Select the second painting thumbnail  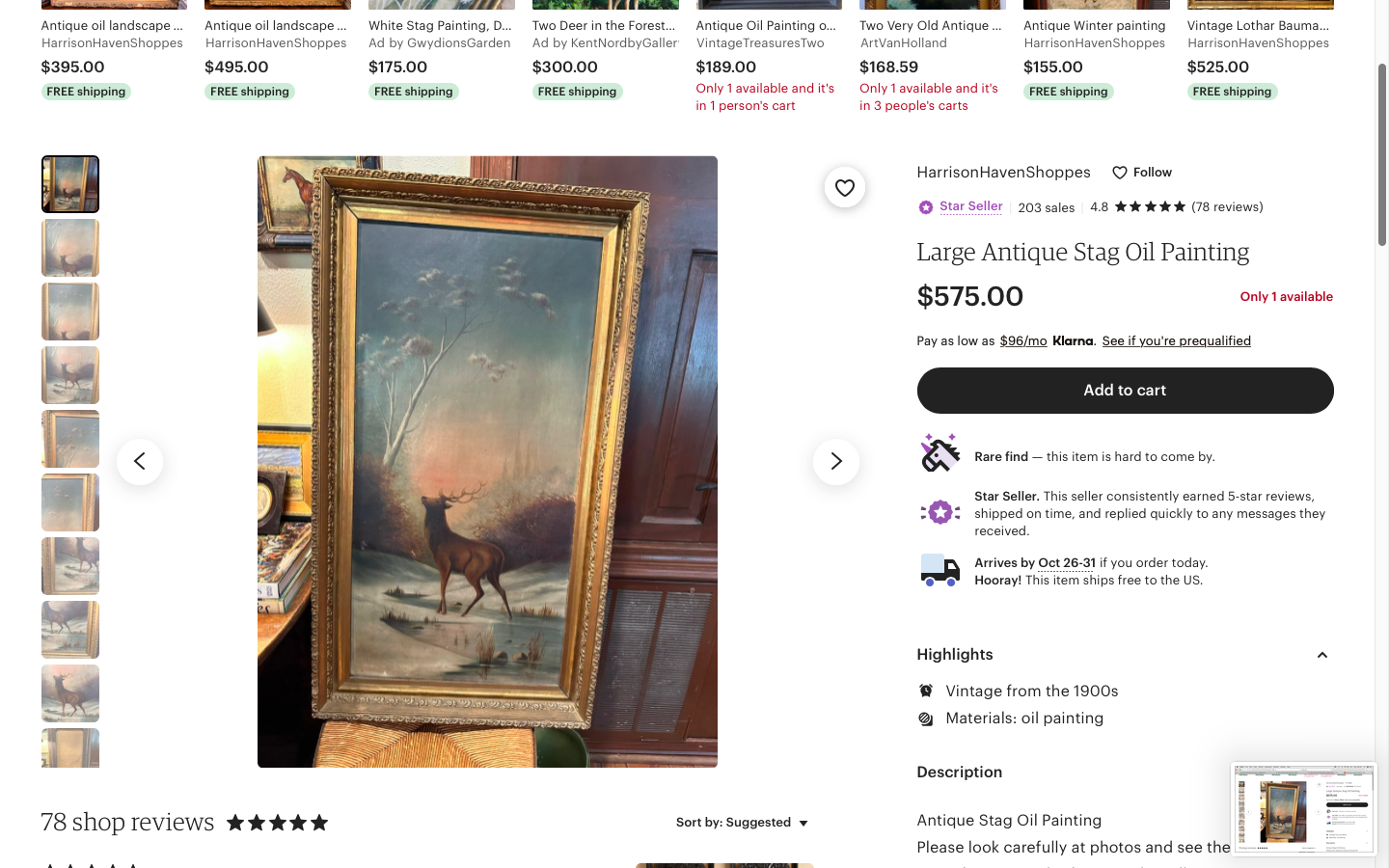point(70,248)
